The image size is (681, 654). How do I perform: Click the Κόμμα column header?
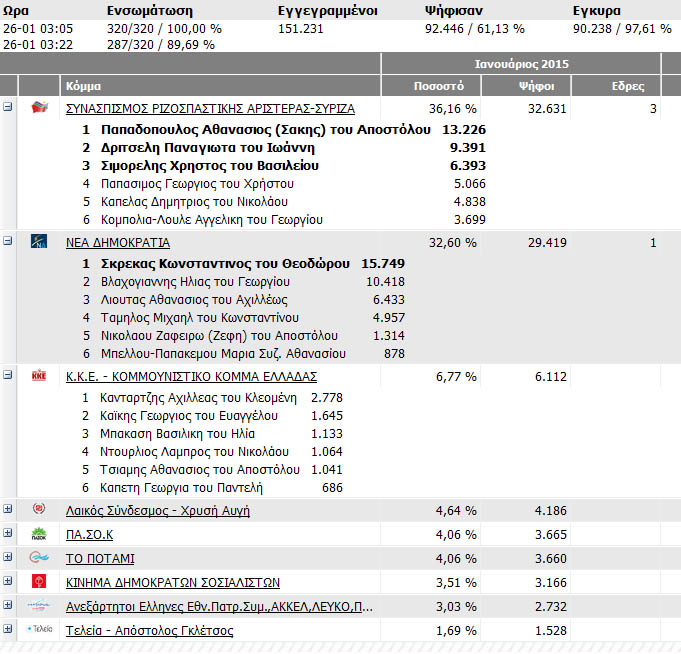[x=82, y=86]
